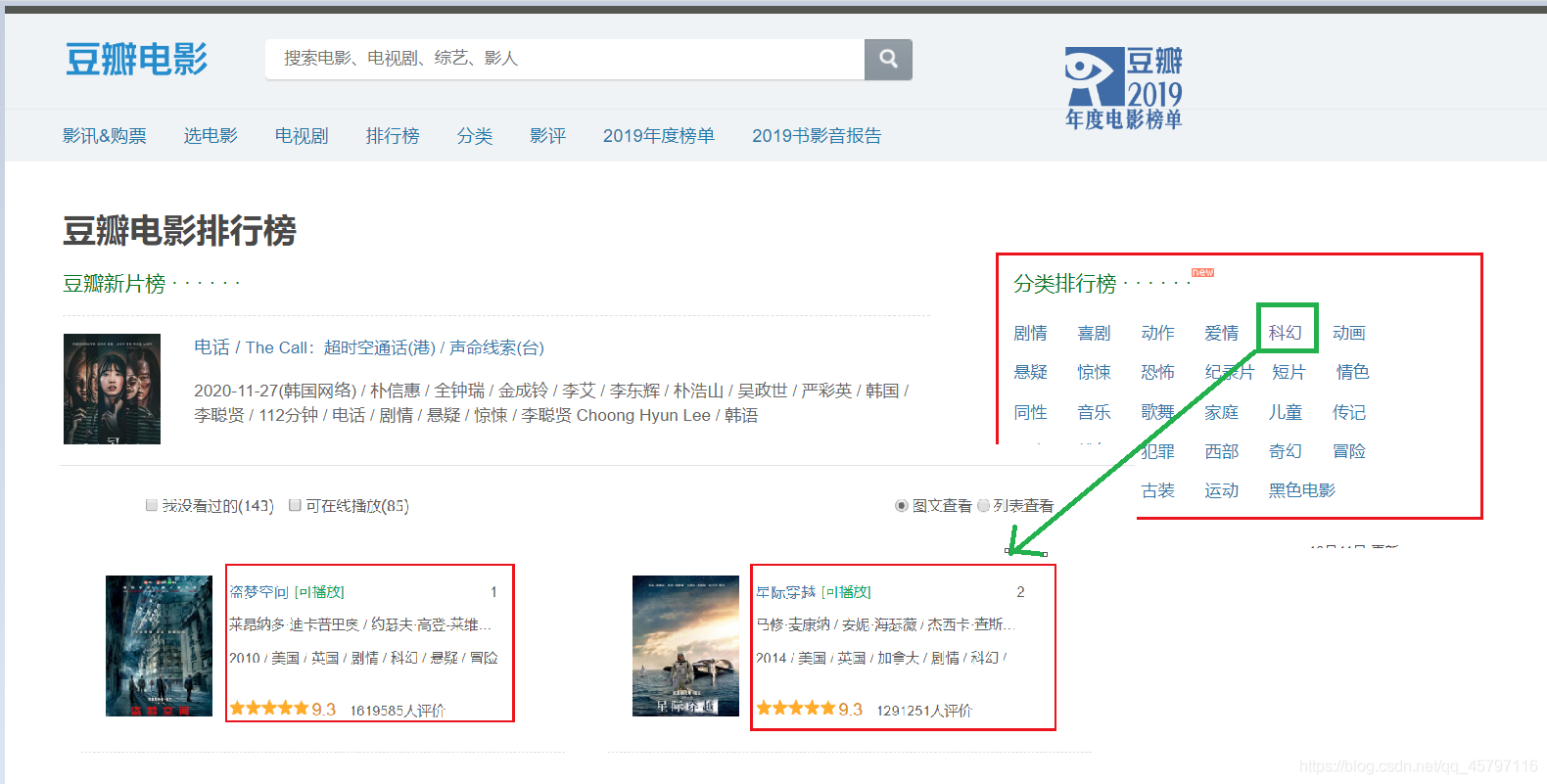The width and height of the screenshot is (1547, 784).
Task: Select 图文查看 radio button
Action: coord(902,505)
